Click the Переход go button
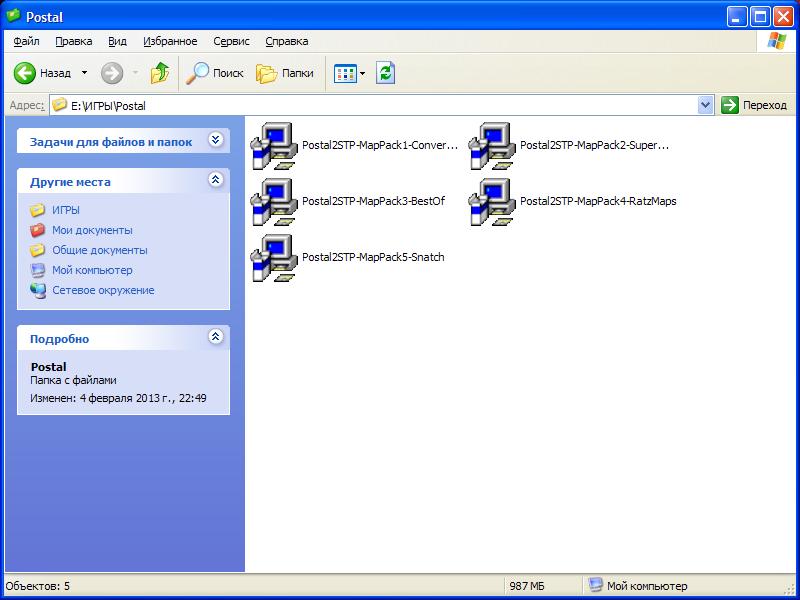The width and height of the screenshot is (800, 600). point(755,106)
